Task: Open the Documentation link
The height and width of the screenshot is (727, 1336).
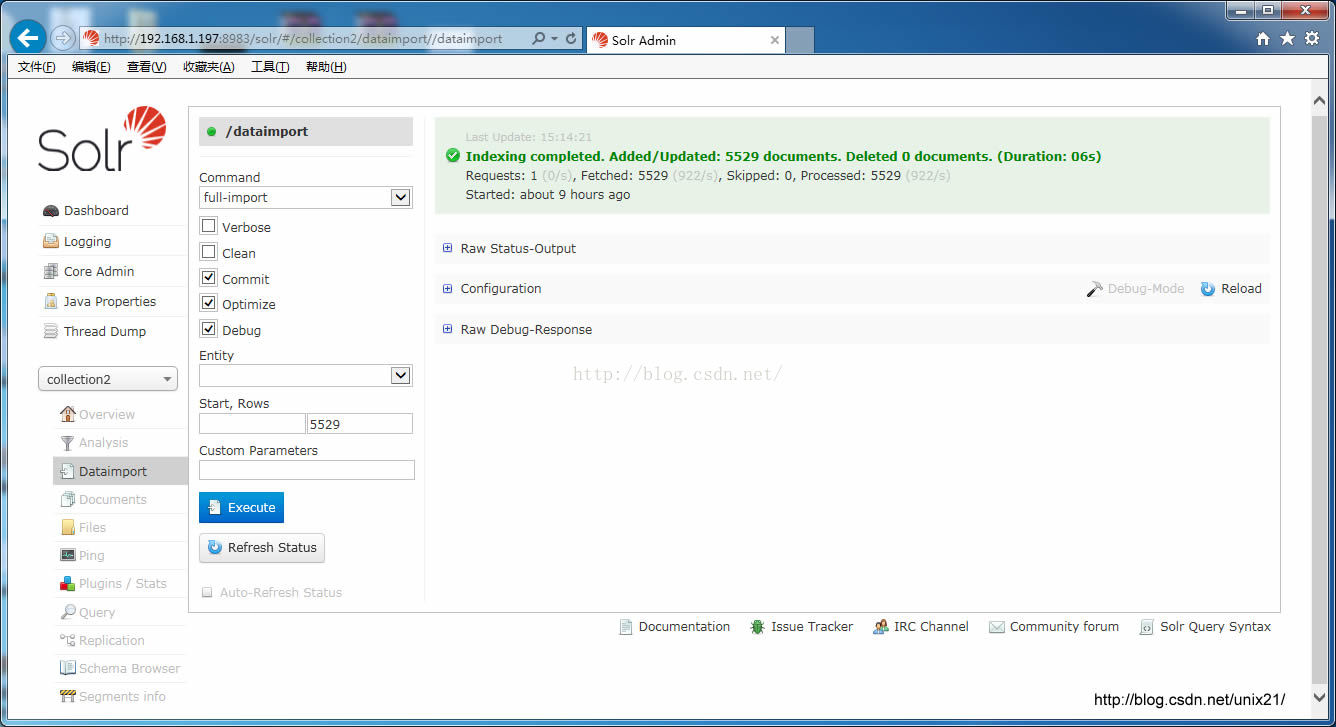Action: (x=674, y=627)
